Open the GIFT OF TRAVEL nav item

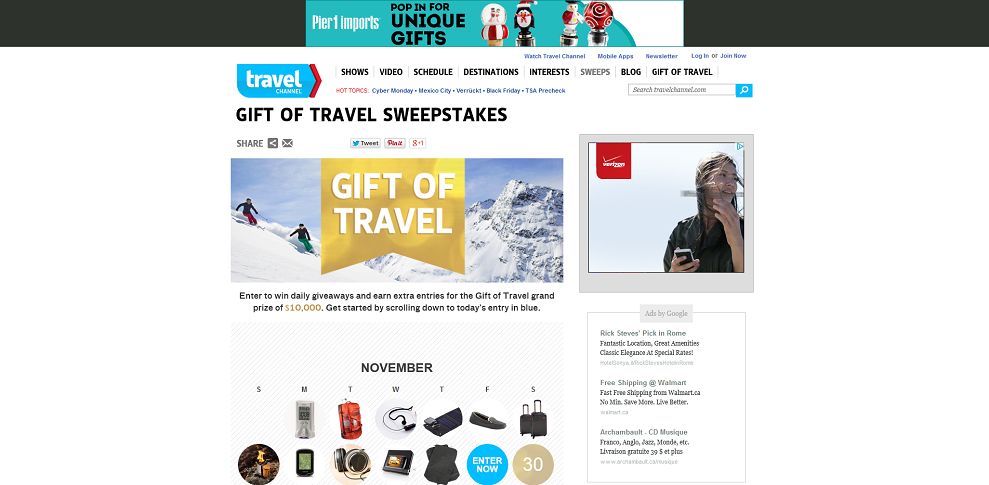pyautogui.click(x=682, y=72)
